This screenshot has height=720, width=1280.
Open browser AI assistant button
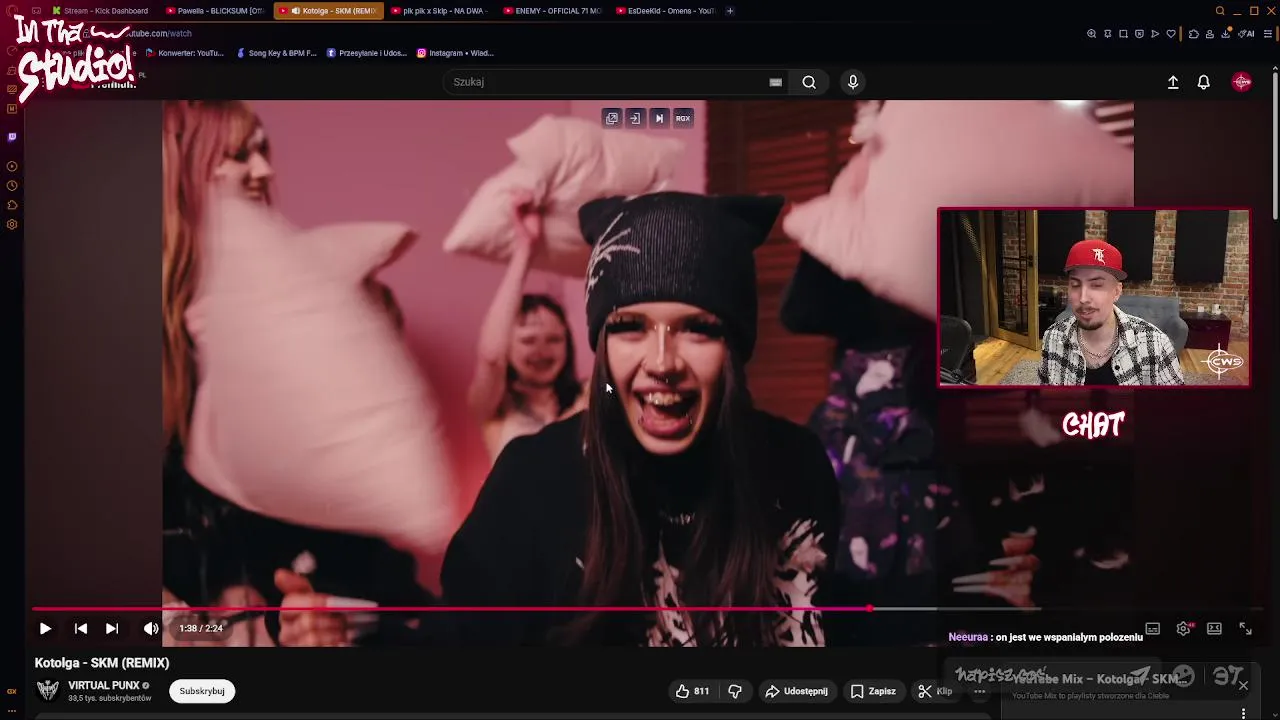(x=1246, y=34)
